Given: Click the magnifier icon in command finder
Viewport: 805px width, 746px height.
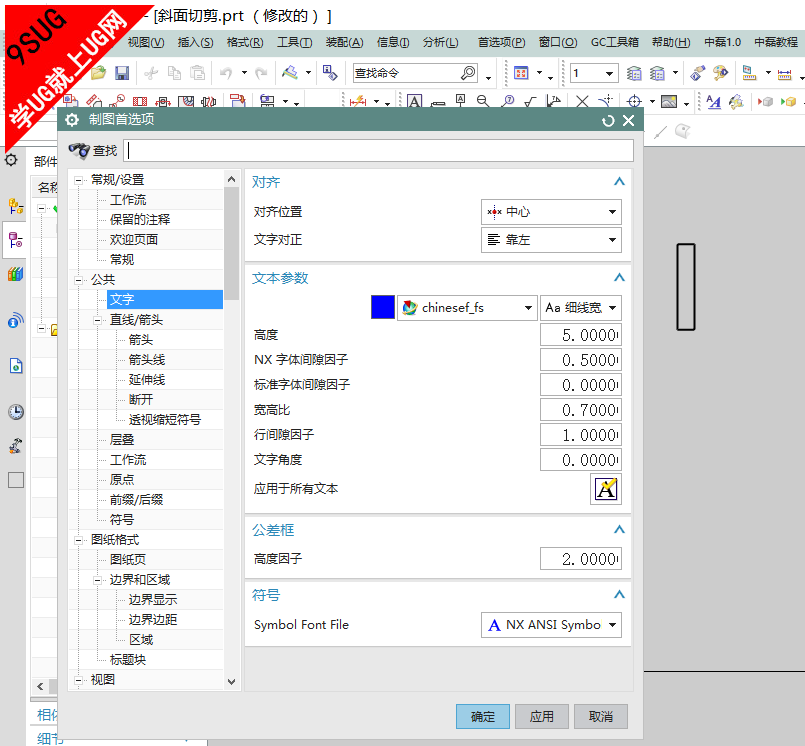Looking at the screenshot, I should (468, 73).
